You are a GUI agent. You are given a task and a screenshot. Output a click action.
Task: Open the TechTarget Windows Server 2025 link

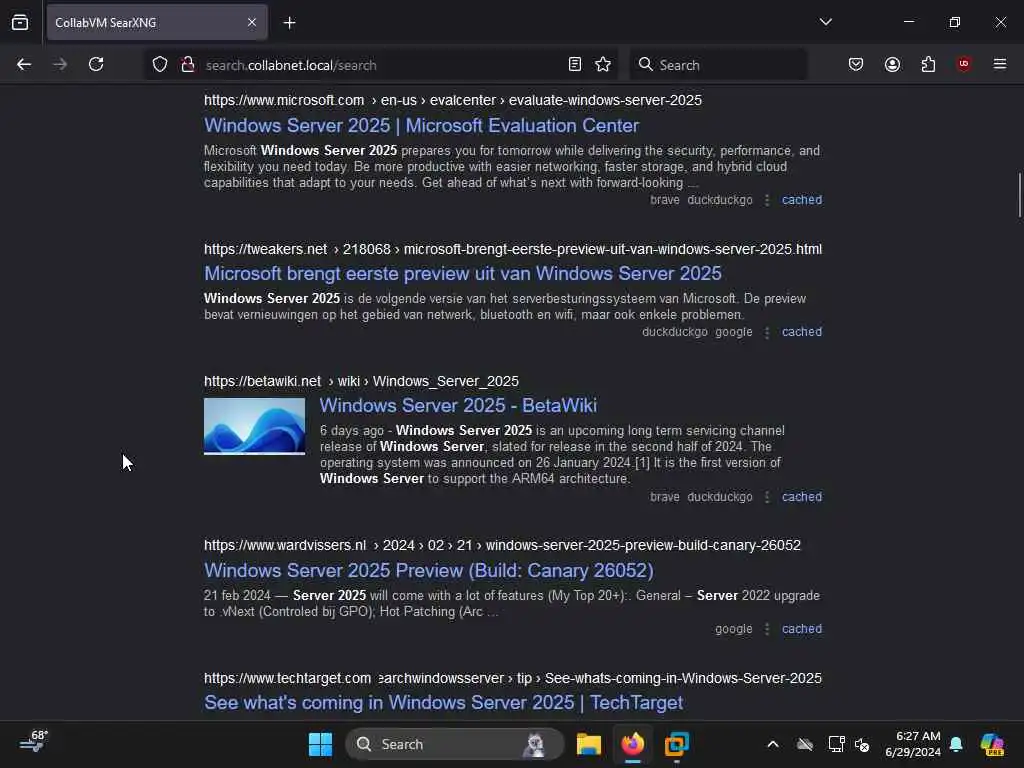pos(443,703)
